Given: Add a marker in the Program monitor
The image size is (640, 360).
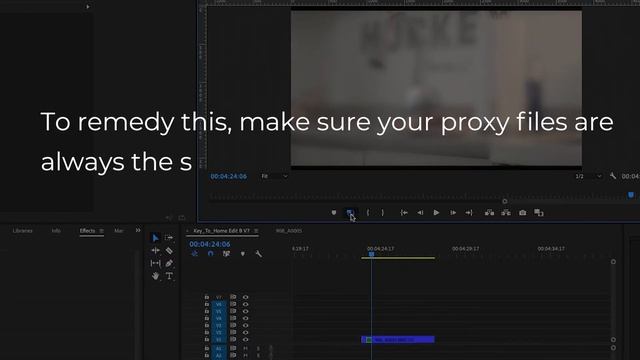Looking at the screenshot, I should pyautogui.click(x=334, y=213).
